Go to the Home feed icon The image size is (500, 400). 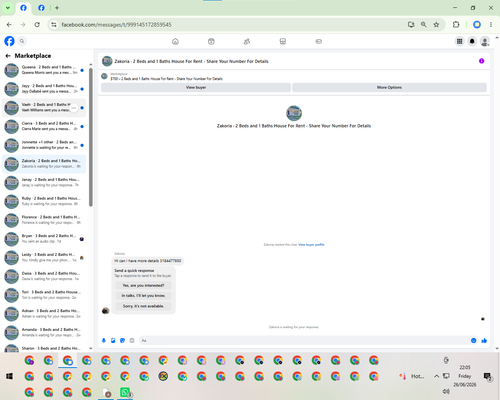[175, 41]
